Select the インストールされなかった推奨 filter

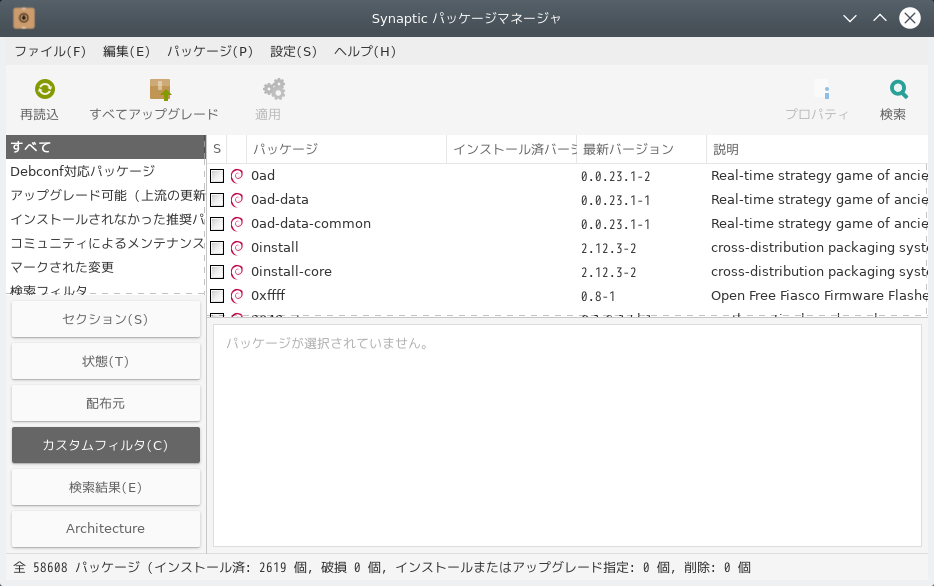click(x=105, y=219)
